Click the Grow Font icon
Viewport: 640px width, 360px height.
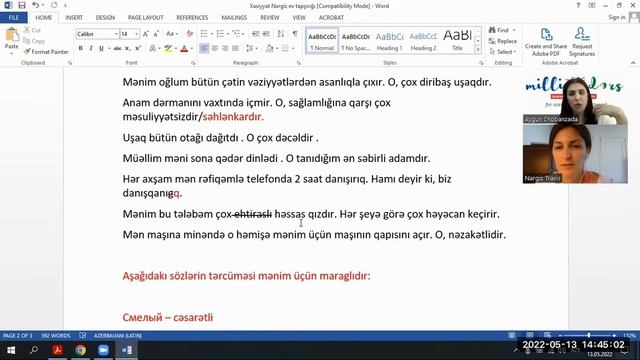coord(146,34)
